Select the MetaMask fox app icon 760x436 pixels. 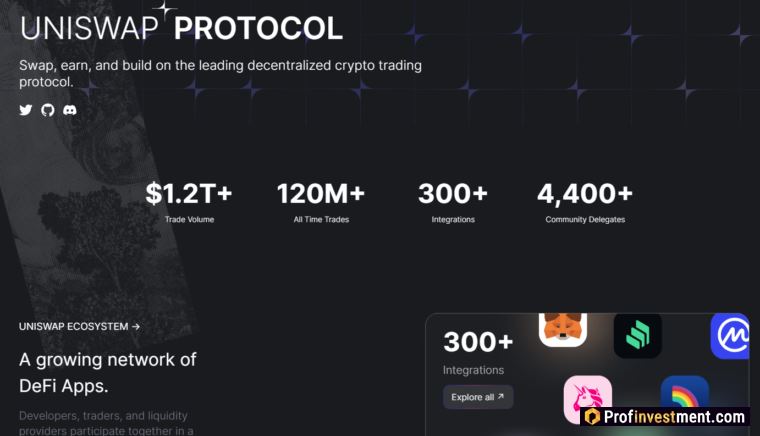click(x=563, y=329)
